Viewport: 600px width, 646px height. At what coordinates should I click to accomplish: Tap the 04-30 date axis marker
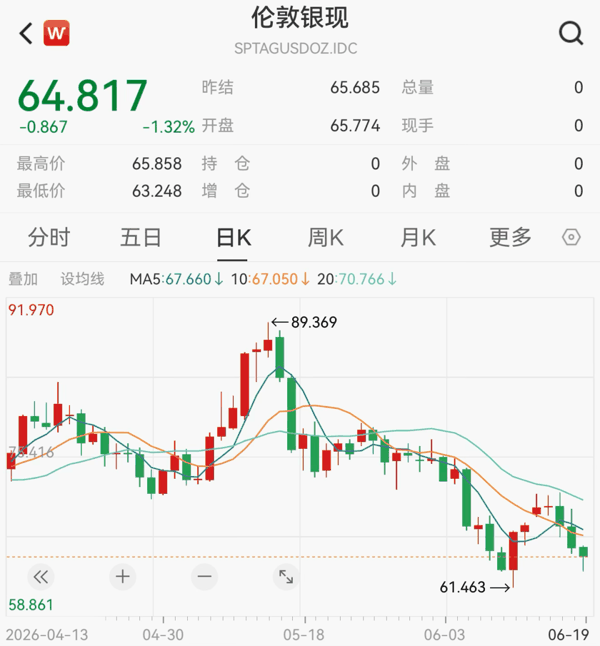(x=163, y=635)
